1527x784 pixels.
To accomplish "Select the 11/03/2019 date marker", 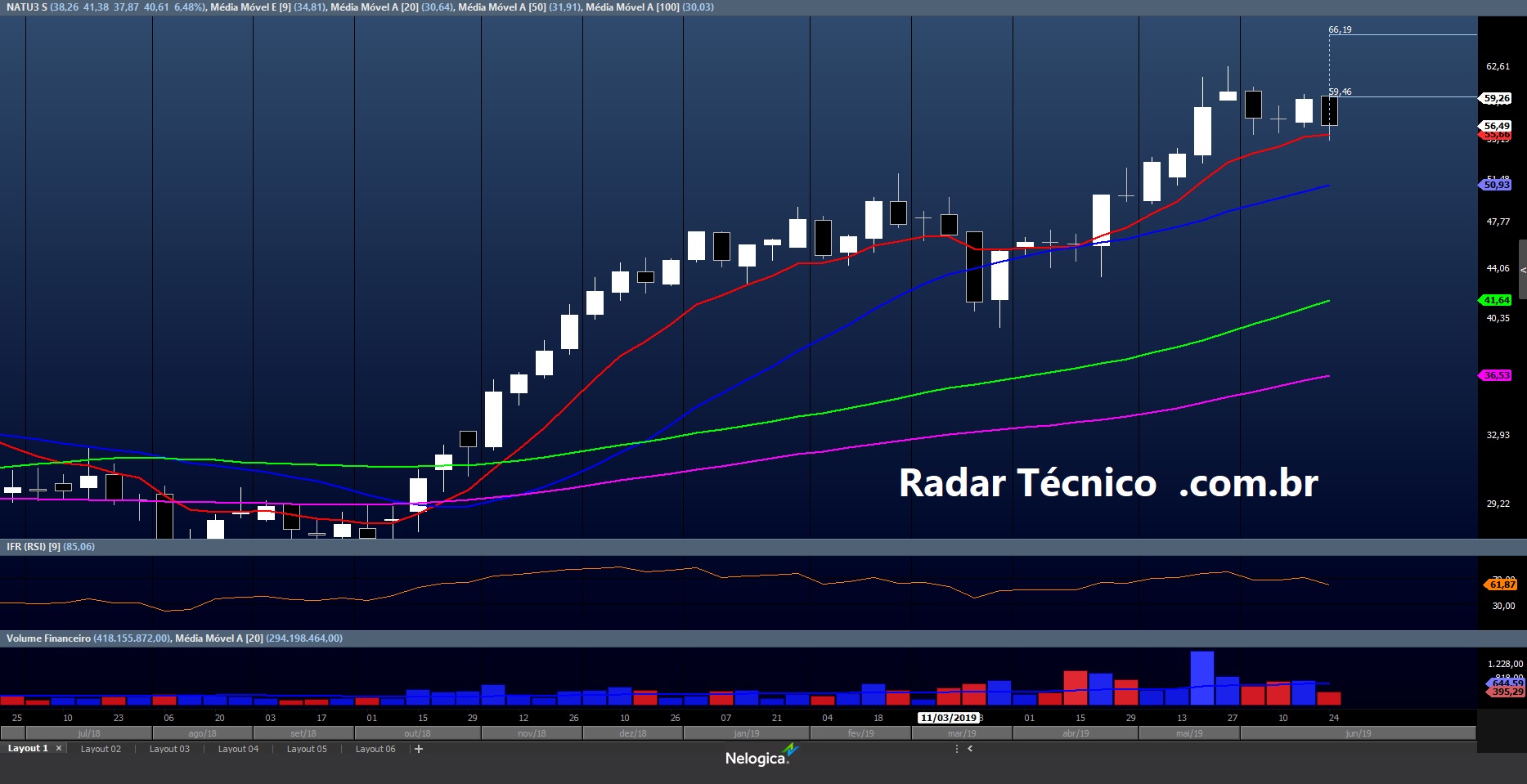I will [x=948, y=718].
